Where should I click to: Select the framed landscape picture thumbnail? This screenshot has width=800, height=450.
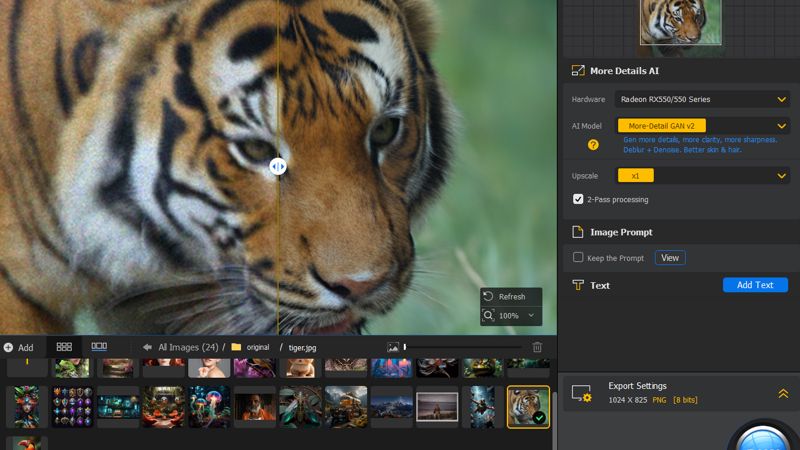click(x=437, y=407)
